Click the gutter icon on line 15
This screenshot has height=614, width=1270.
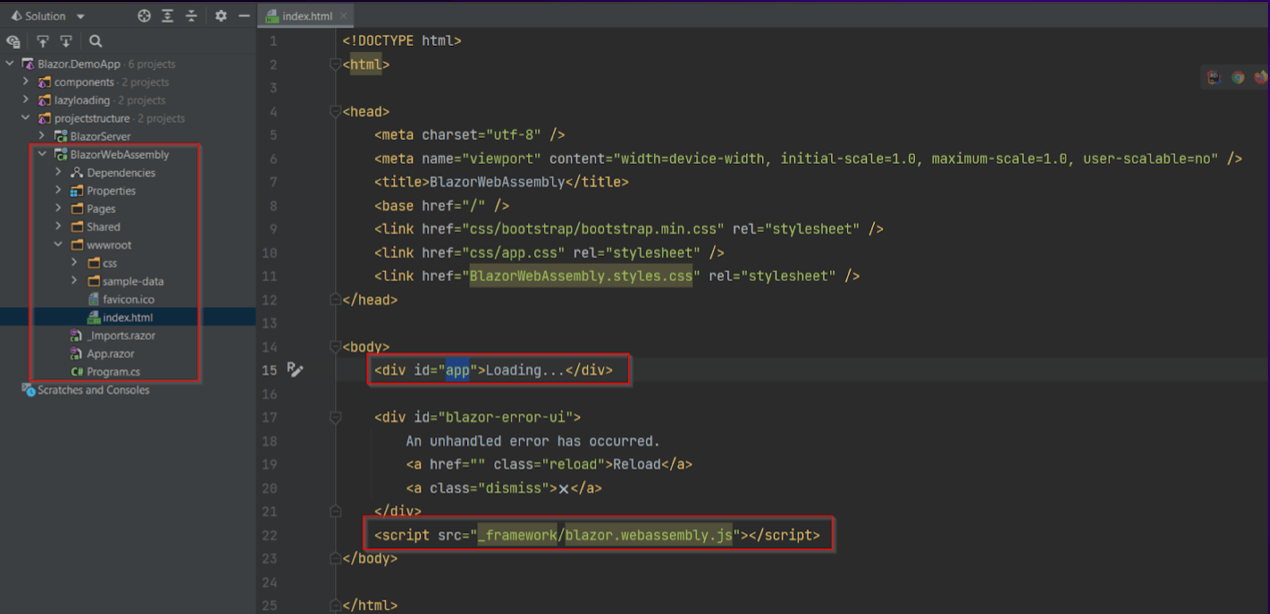294,370
